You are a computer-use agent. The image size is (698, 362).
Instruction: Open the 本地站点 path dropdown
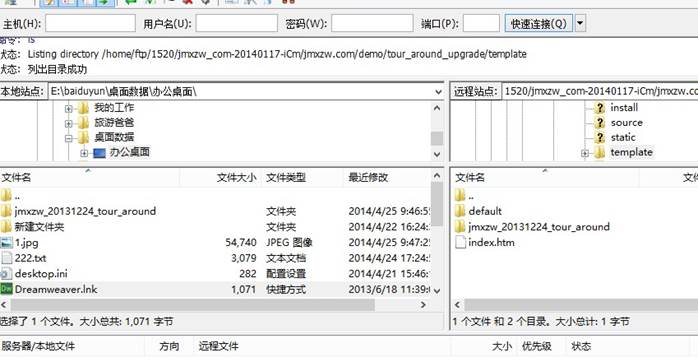[438, 92]
